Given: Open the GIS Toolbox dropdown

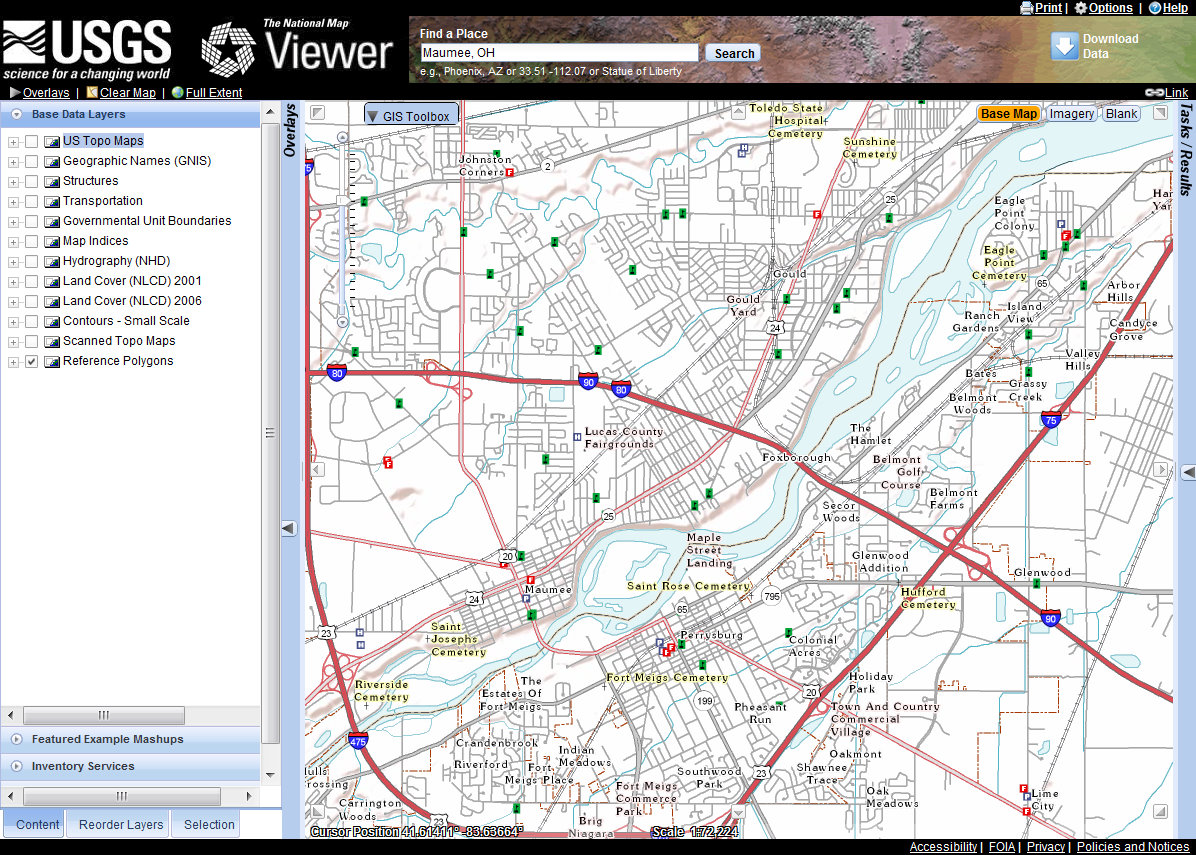Looking at the screenshot, I should 411,116.
